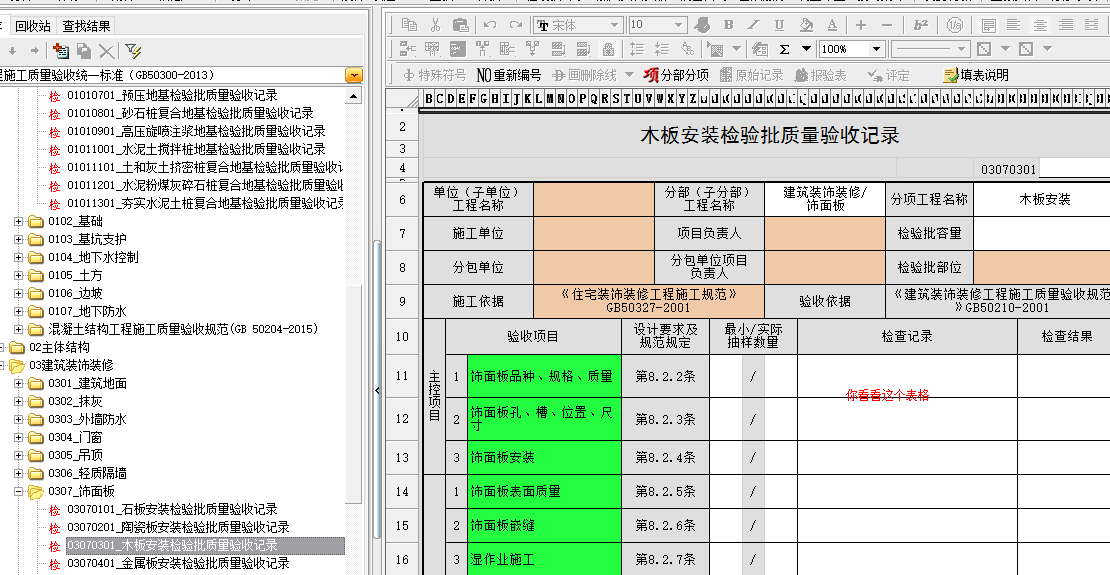Viewport: 1110px width, 575px height.
Task: Click the Sigma sum icon
Action: [x=785, y=49]
